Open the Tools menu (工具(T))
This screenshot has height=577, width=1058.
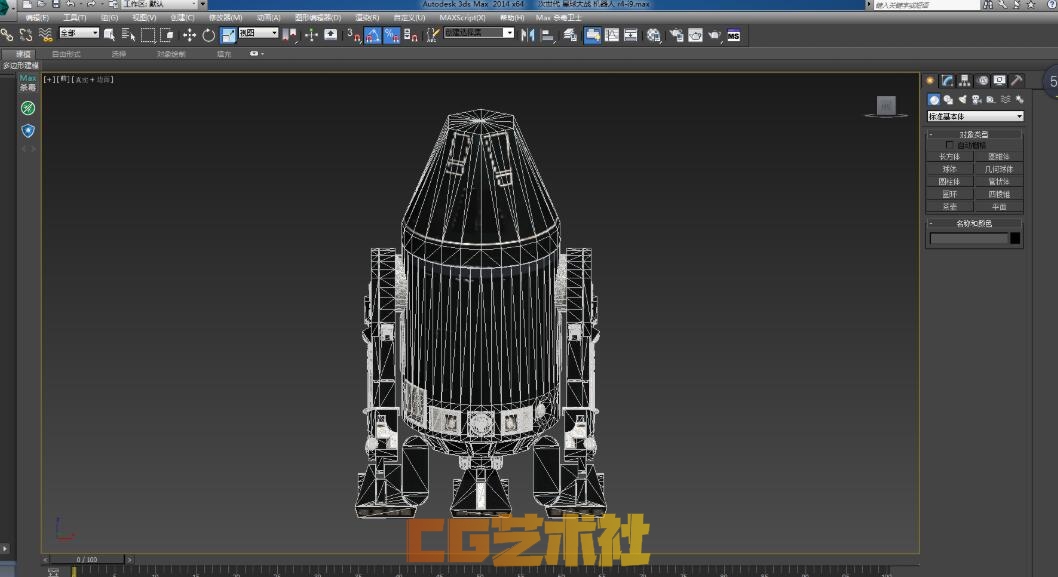pos(74,18)
